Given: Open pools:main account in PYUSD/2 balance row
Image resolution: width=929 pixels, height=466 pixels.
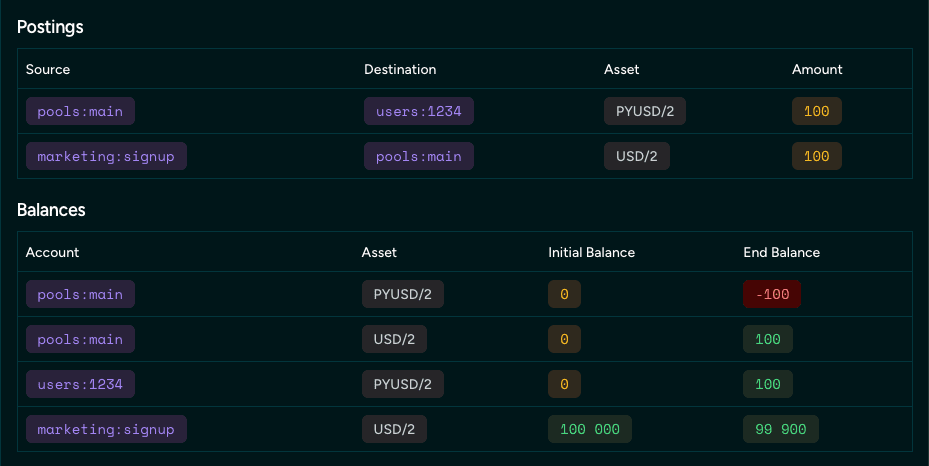Looking at the screenshot, I should click(x=80, y=294).
